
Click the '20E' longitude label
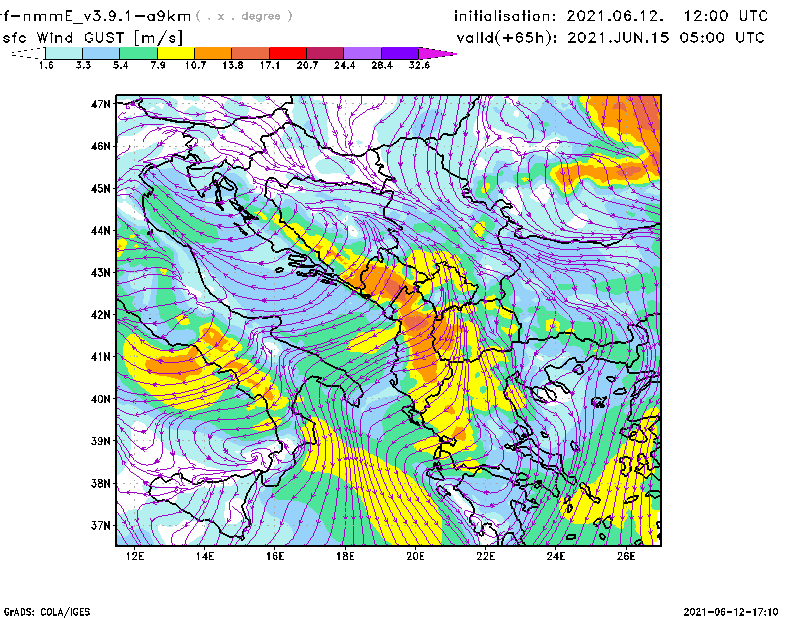coord(415,556)
